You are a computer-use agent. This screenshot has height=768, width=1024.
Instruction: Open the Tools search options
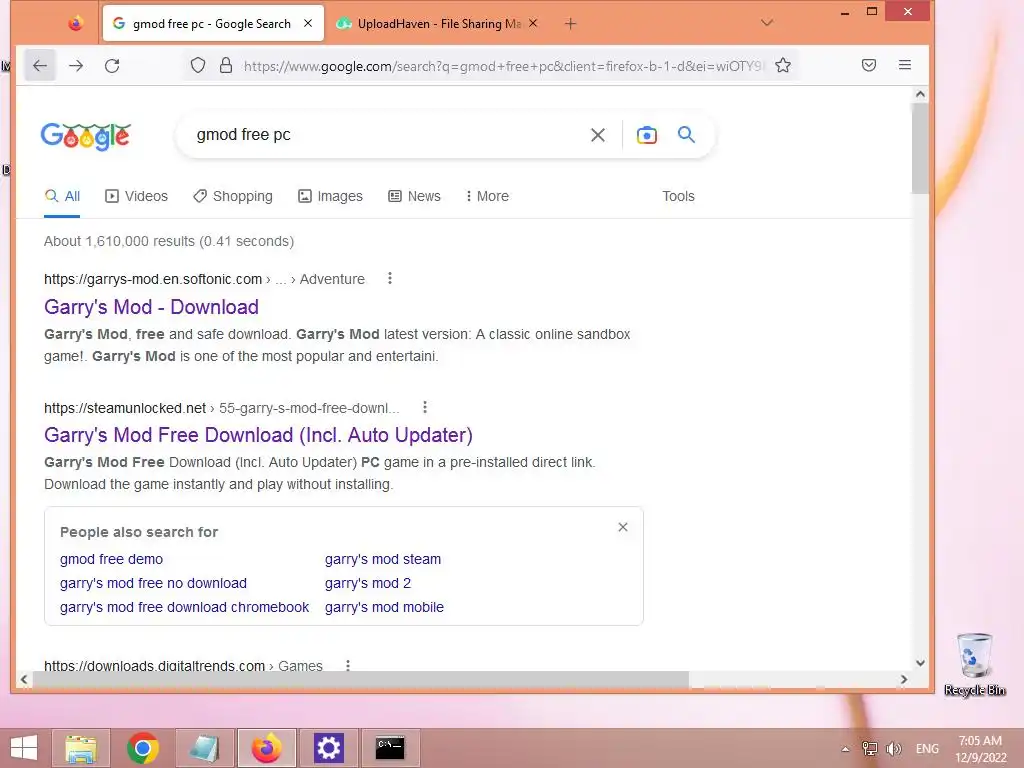coord(678,196)
